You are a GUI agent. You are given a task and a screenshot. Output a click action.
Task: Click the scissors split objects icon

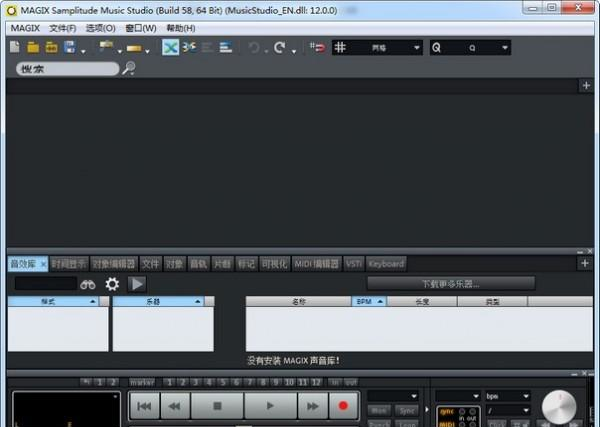coord(189,47)
